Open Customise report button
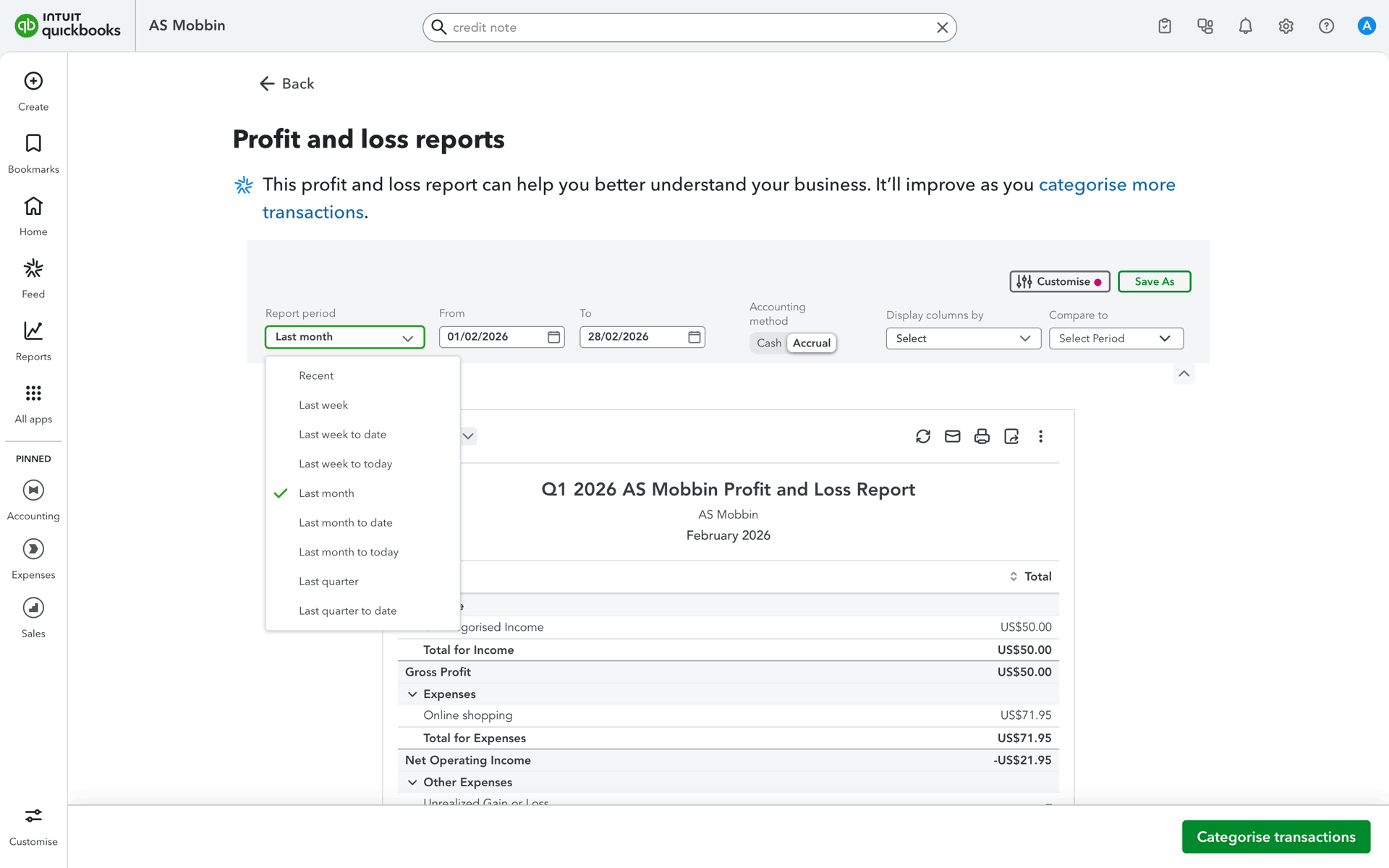 (1059, 281)
